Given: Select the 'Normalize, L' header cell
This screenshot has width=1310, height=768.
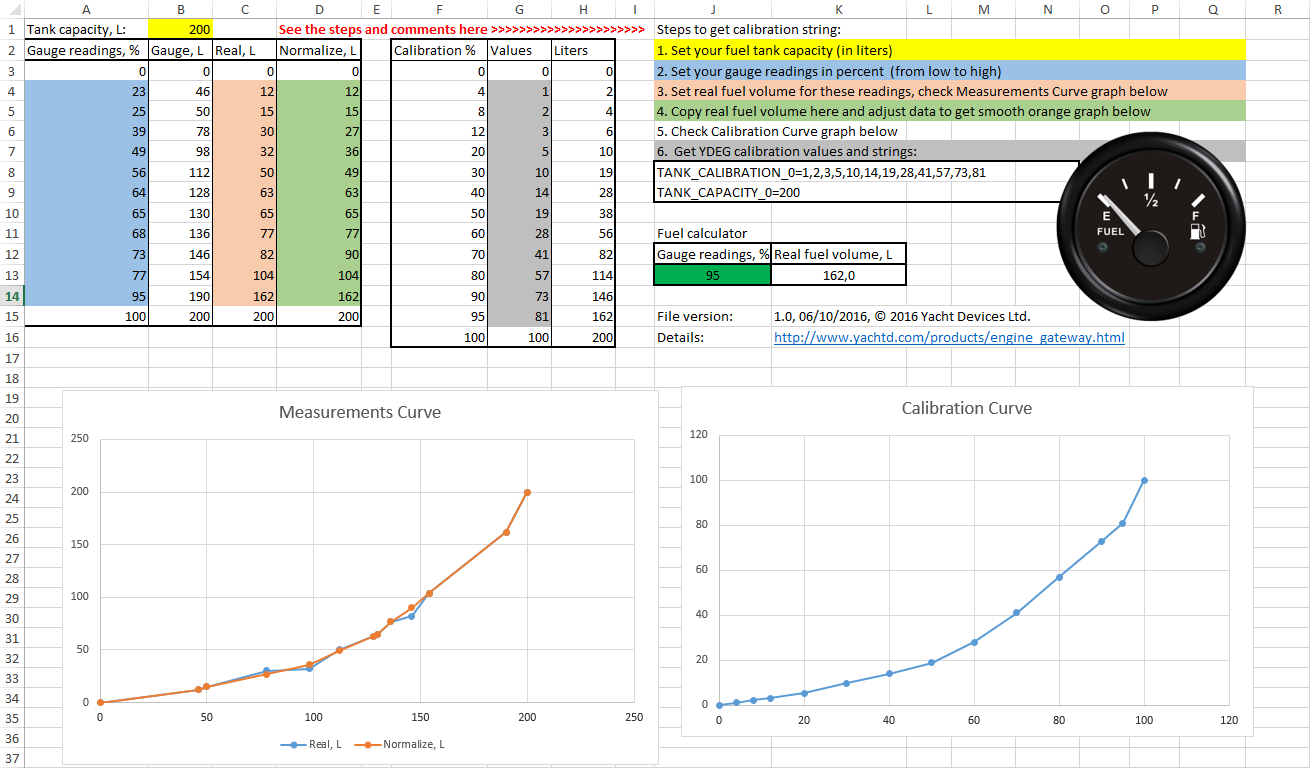Looking at the screenshot, I should click(318, 50).
